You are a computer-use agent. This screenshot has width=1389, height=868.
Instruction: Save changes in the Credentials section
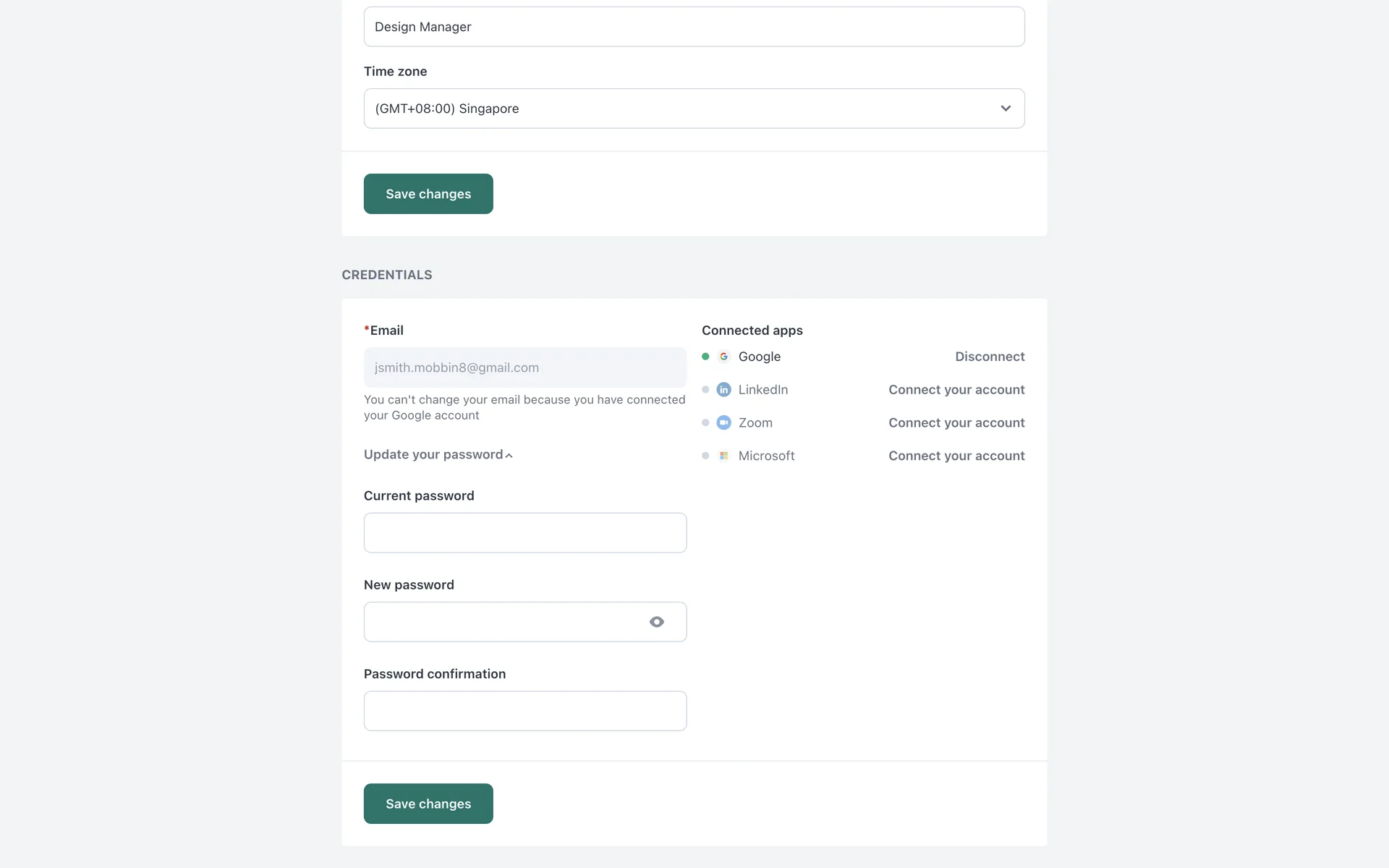coord(428,804)
